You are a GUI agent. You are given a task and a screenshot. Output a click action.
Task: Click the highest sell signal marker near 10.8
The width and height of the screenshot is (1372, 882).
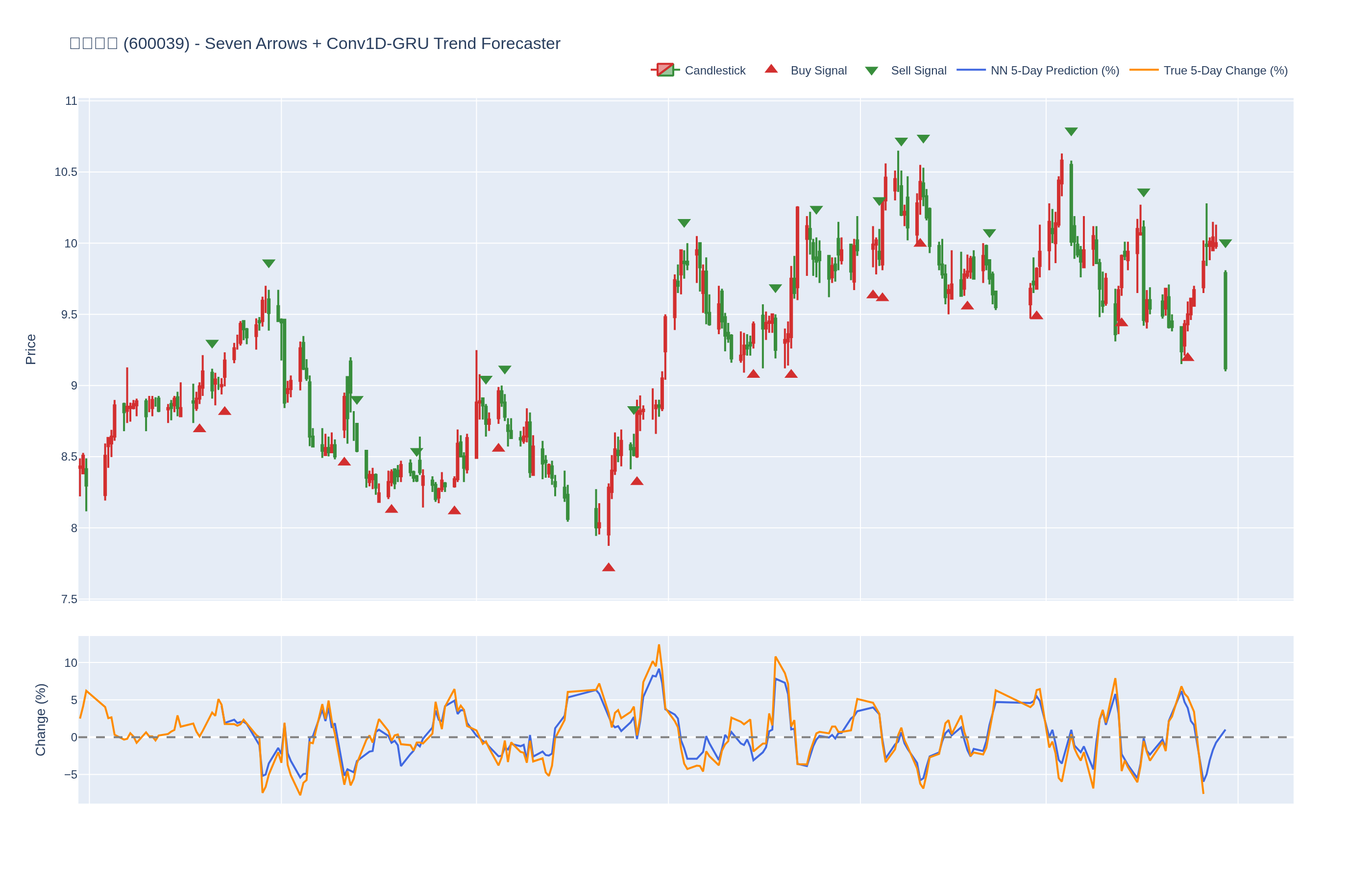[x=1071, y=132]
